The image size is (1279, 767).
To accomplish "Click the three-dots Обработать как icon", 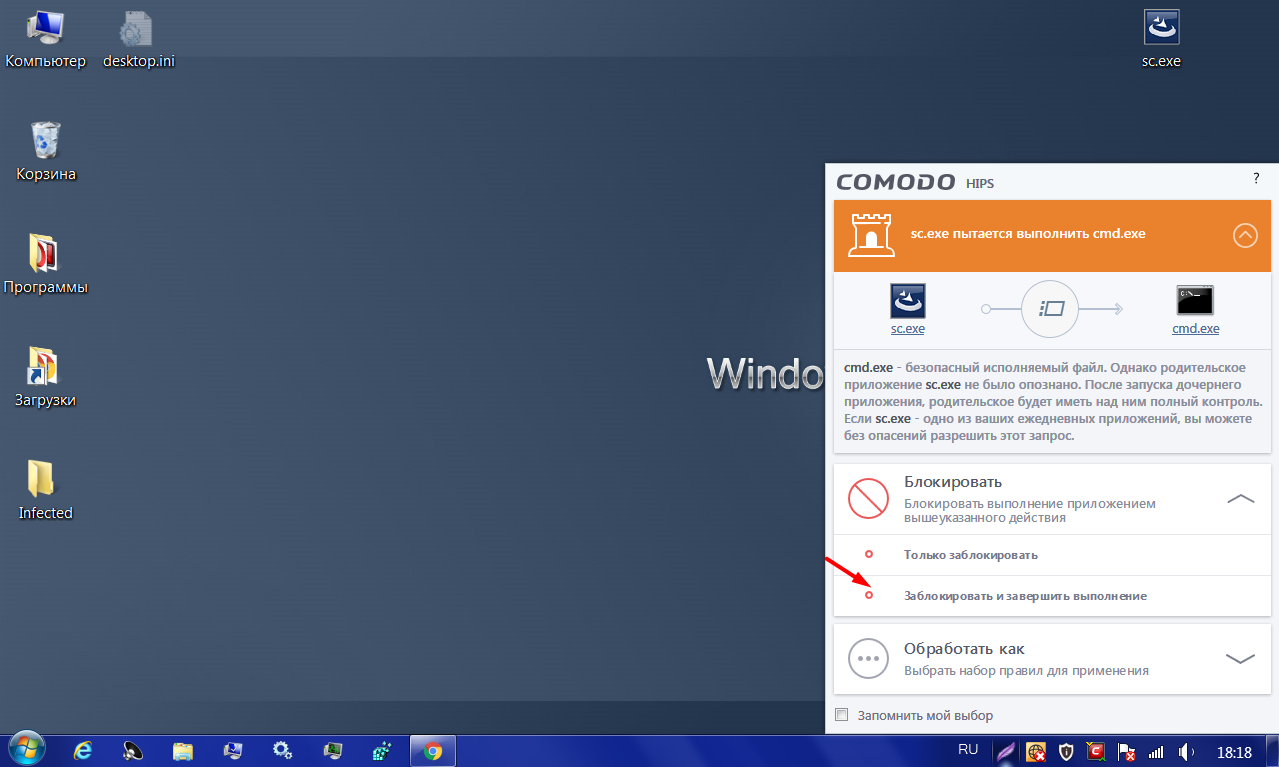I will point(868,658).
